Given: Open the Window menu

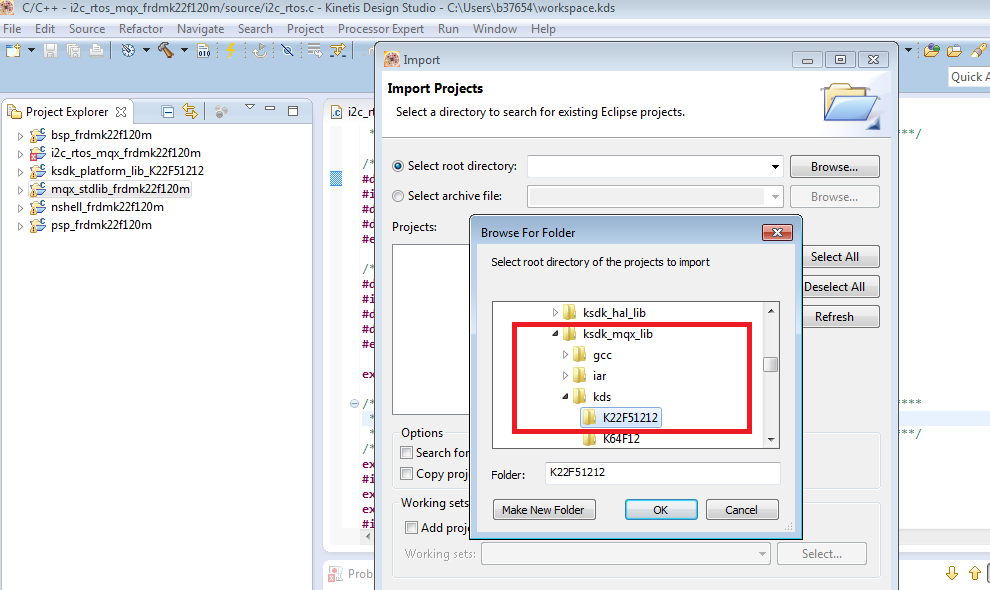Looking at the screenshot, I should coord(494,29).
